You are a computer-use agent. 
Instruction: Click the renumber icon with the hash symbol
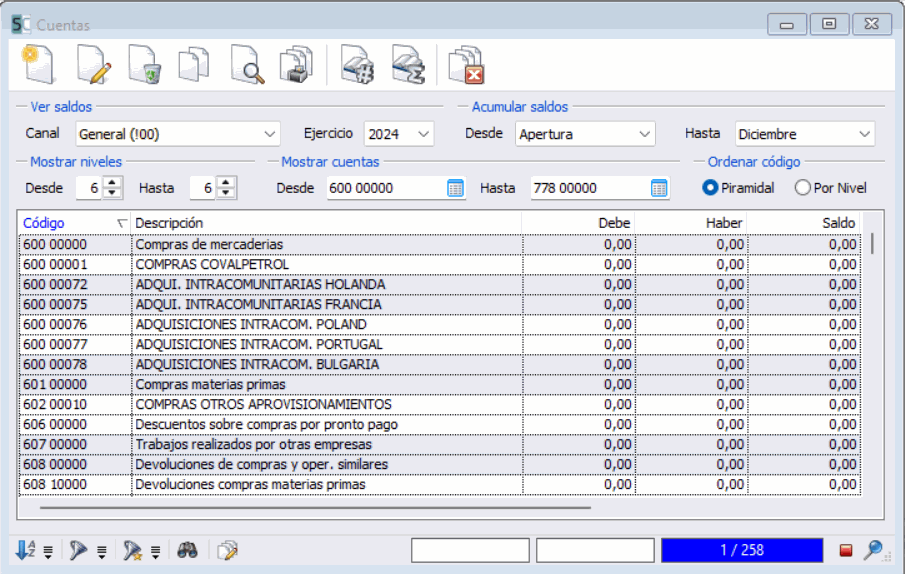click(x=357, y=65)
